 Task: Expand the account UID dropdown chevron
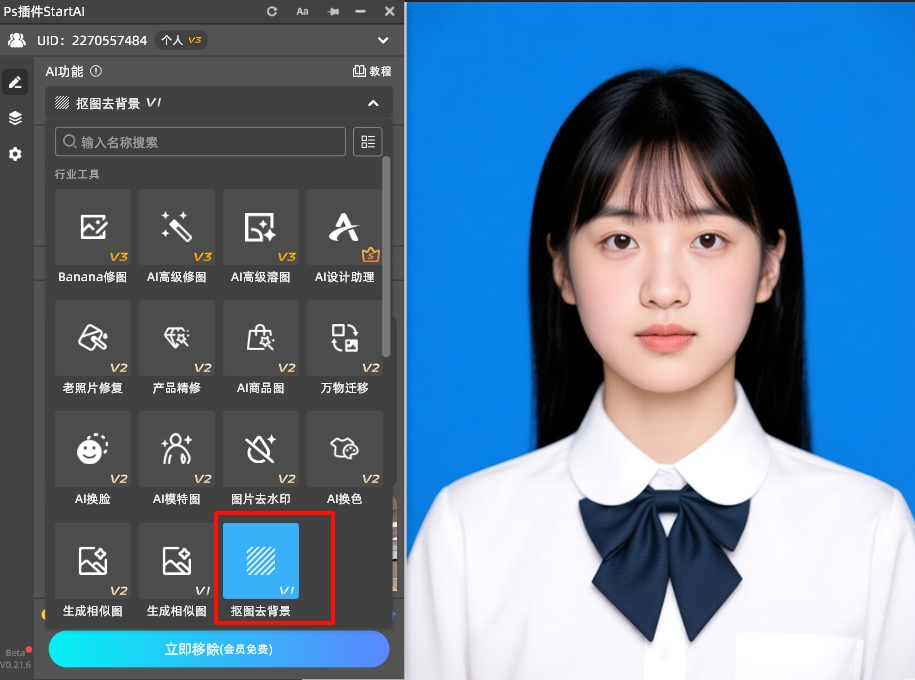pyautogui.click(x=383, y=41)
